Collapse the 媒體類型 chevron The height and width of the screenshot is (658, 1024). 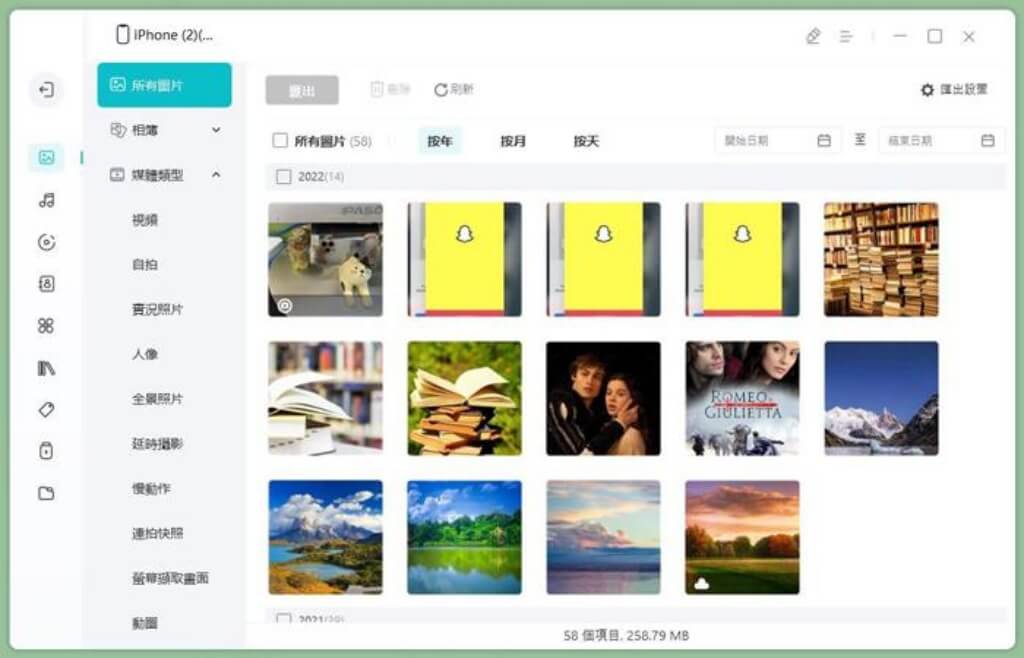216,175
